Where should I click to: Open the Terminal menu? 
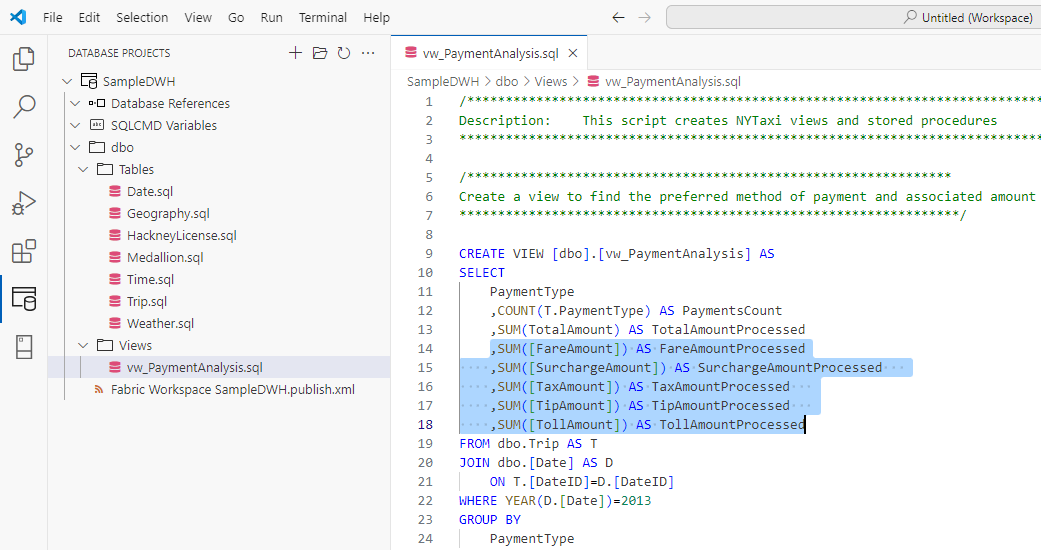(x=323, y=17)
